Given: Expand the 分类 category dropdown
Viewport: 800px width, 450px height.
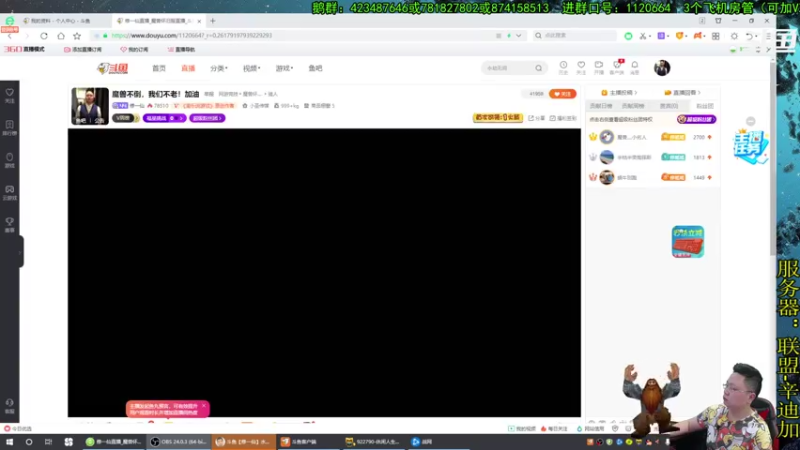Looking at the screenshot, I should (219, 68).
